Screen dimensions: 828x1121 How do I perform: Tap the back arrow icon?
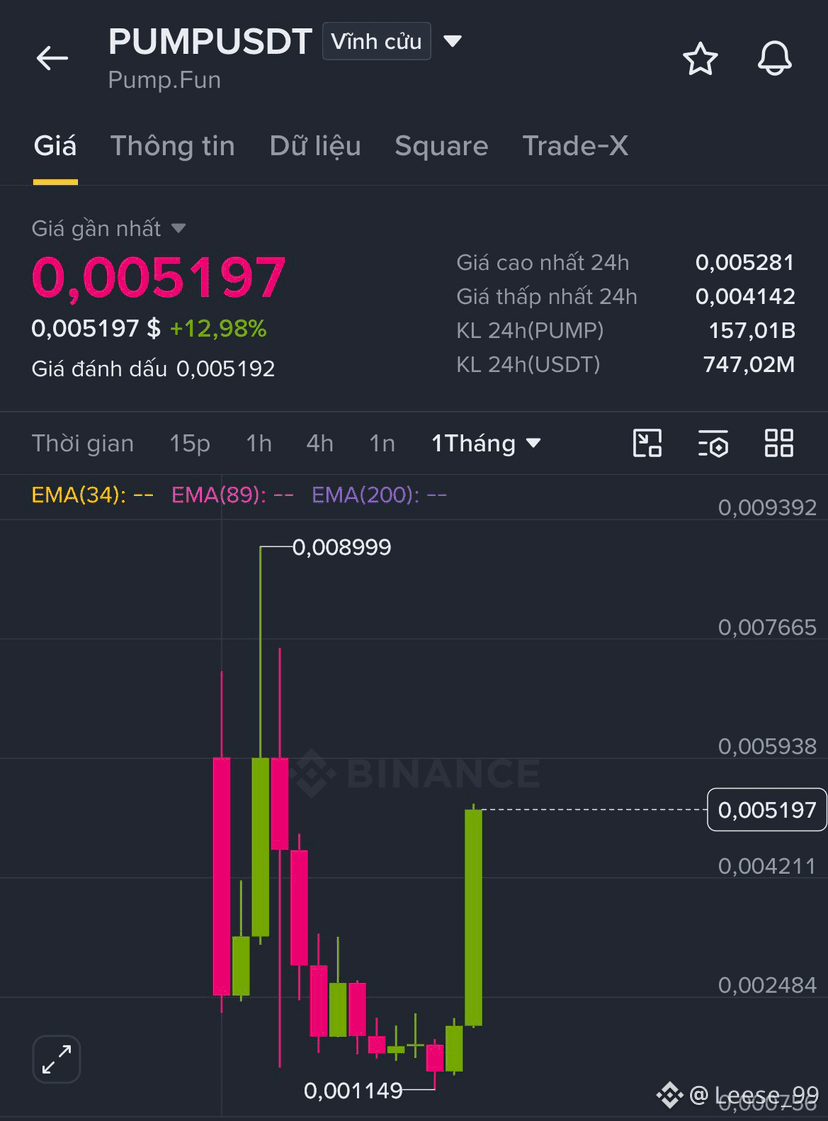point(52,58)
